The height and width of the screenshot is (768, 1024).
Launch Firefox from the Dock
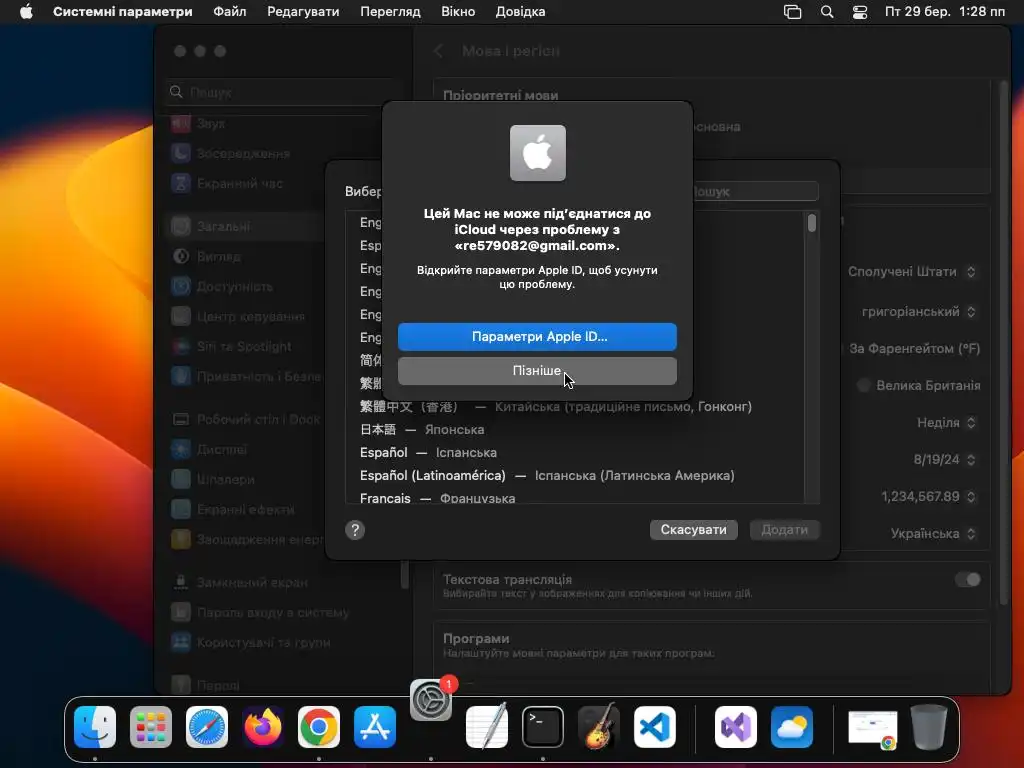point(263,727)
